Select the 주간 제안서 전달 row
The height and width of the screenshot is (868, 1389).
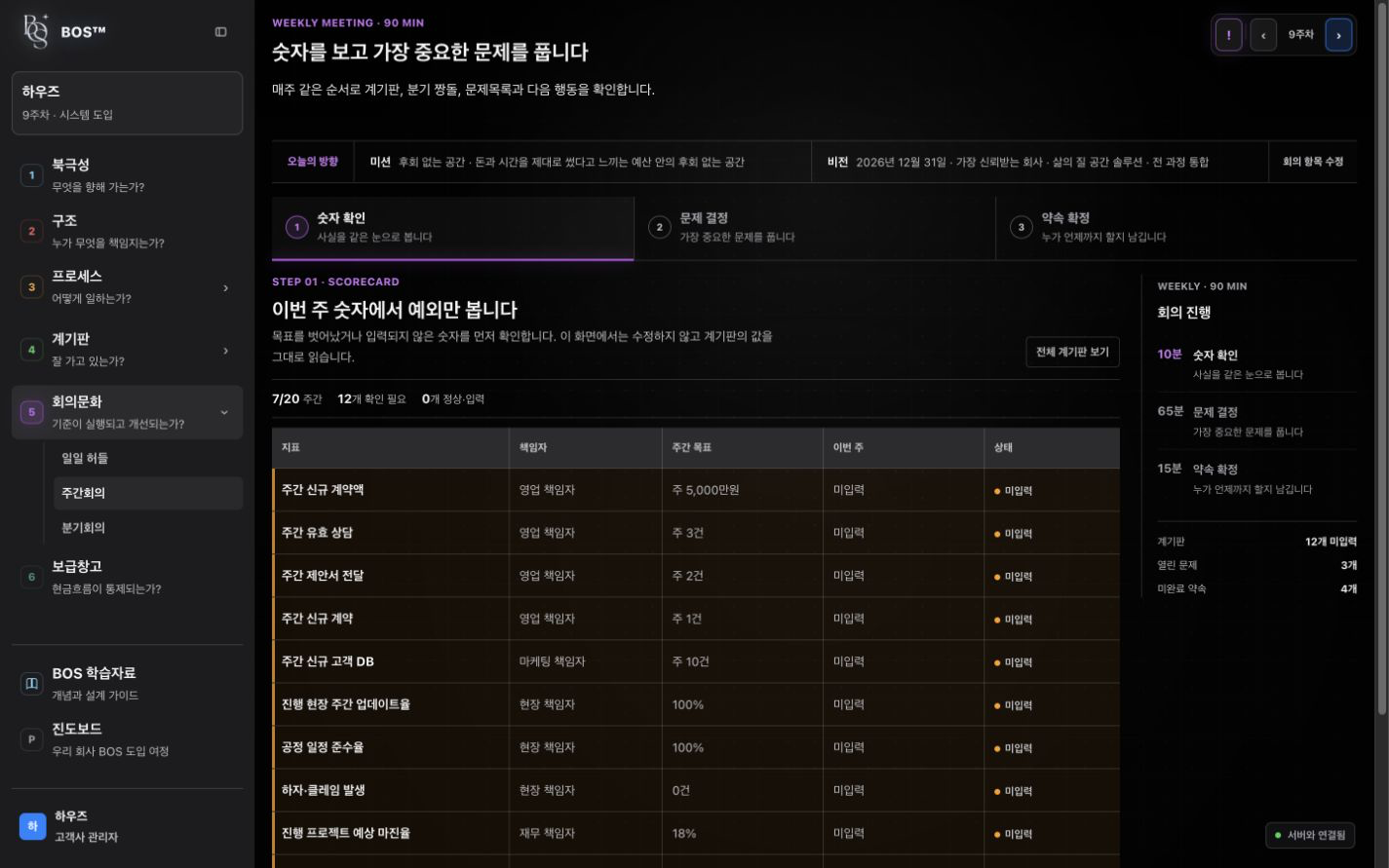[x=696, y=576]
